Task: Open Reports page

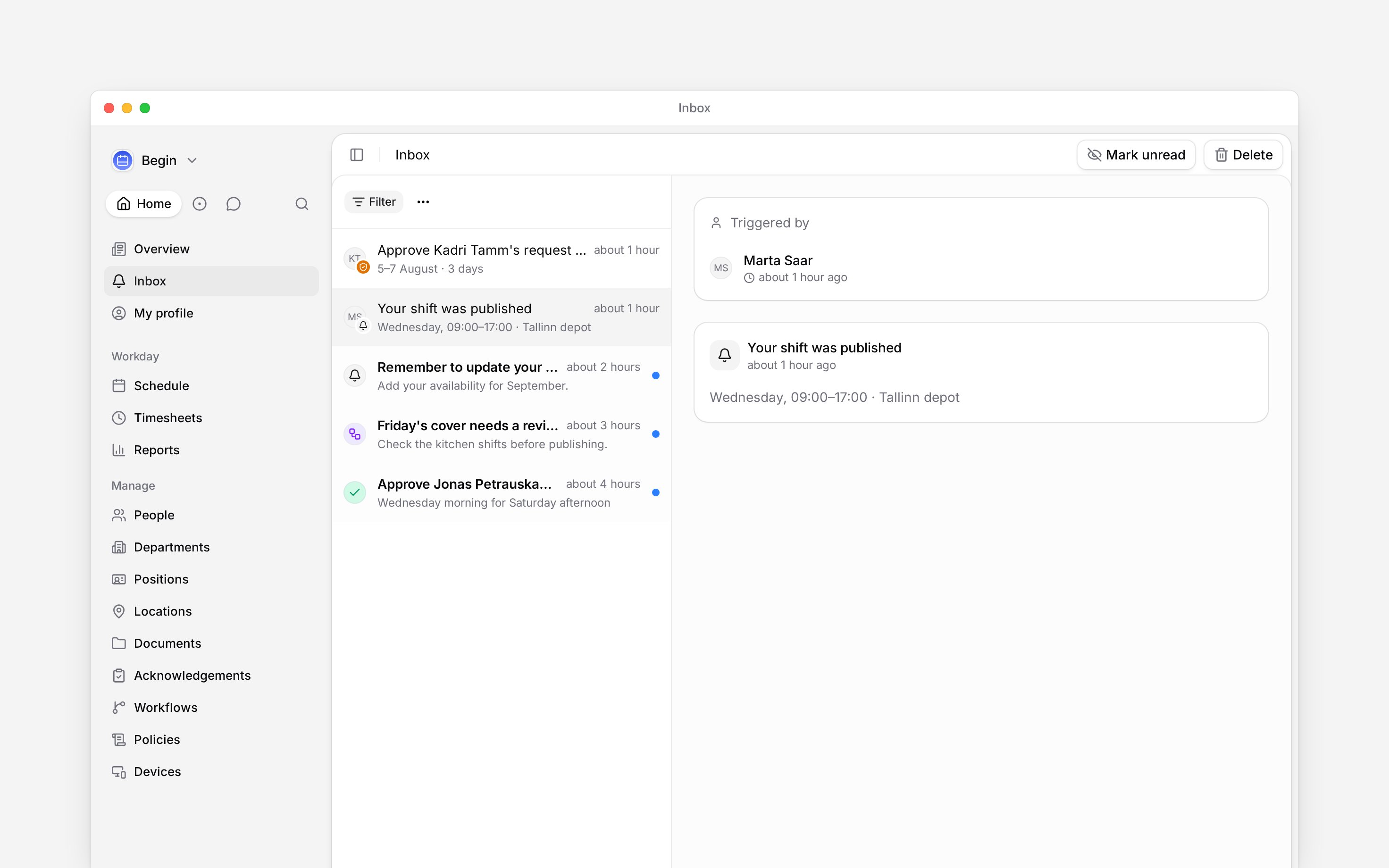Action: point(211,450)
